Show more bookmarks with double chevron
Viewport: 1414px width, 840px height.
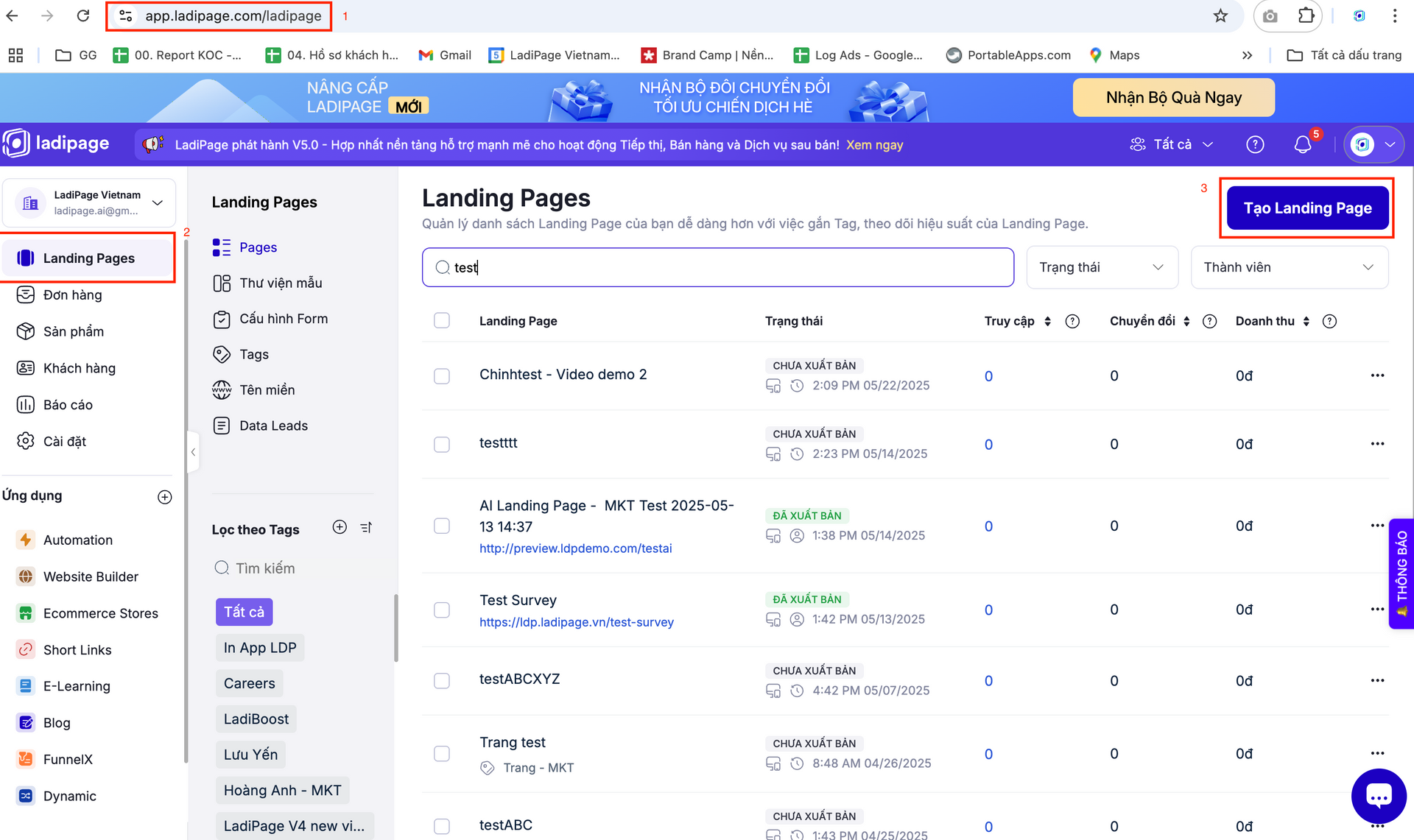pos(1247,55)
